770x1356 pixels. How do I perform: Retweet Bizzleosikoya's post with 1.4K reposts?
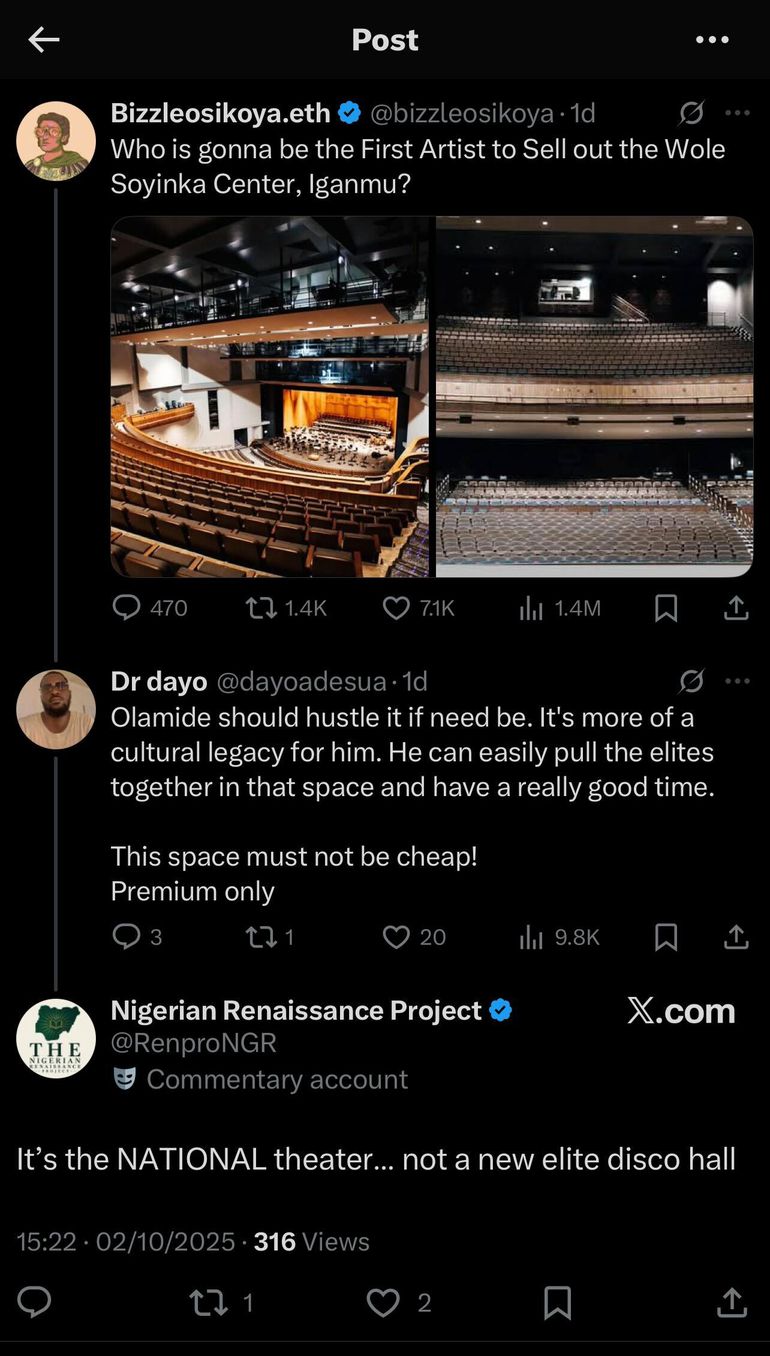[261, 608]
